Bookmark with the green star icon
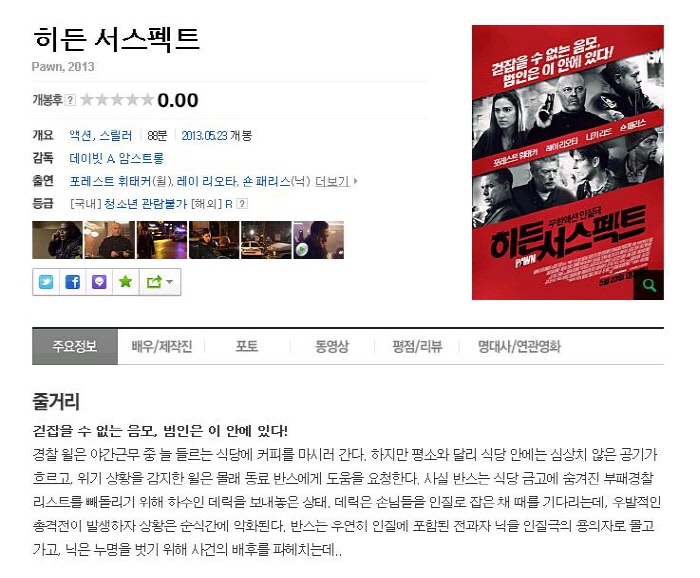The image size is (700, 578). click(126, 282)
